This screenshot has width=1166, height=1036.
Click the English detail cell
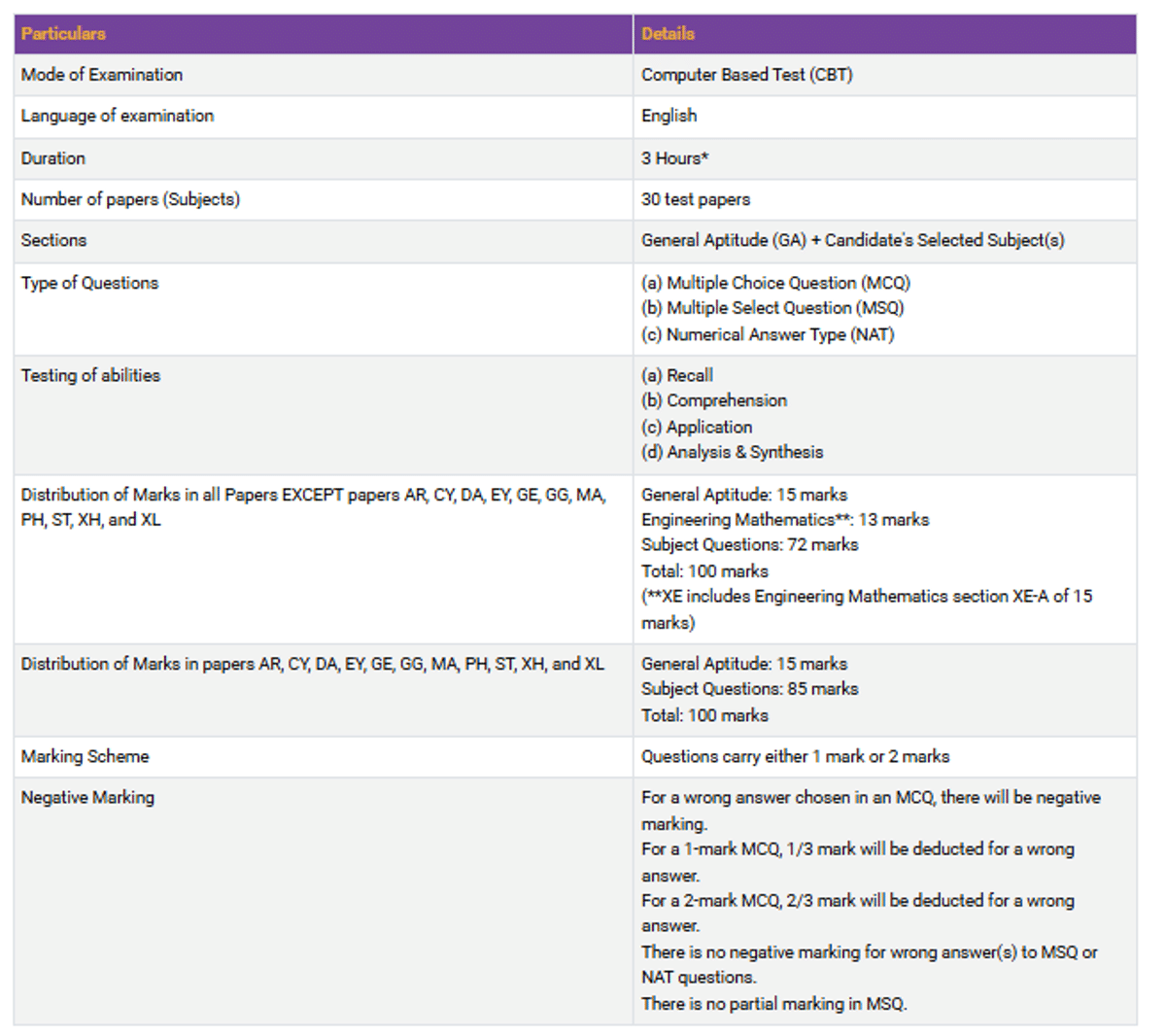click(x=668, y=116)
